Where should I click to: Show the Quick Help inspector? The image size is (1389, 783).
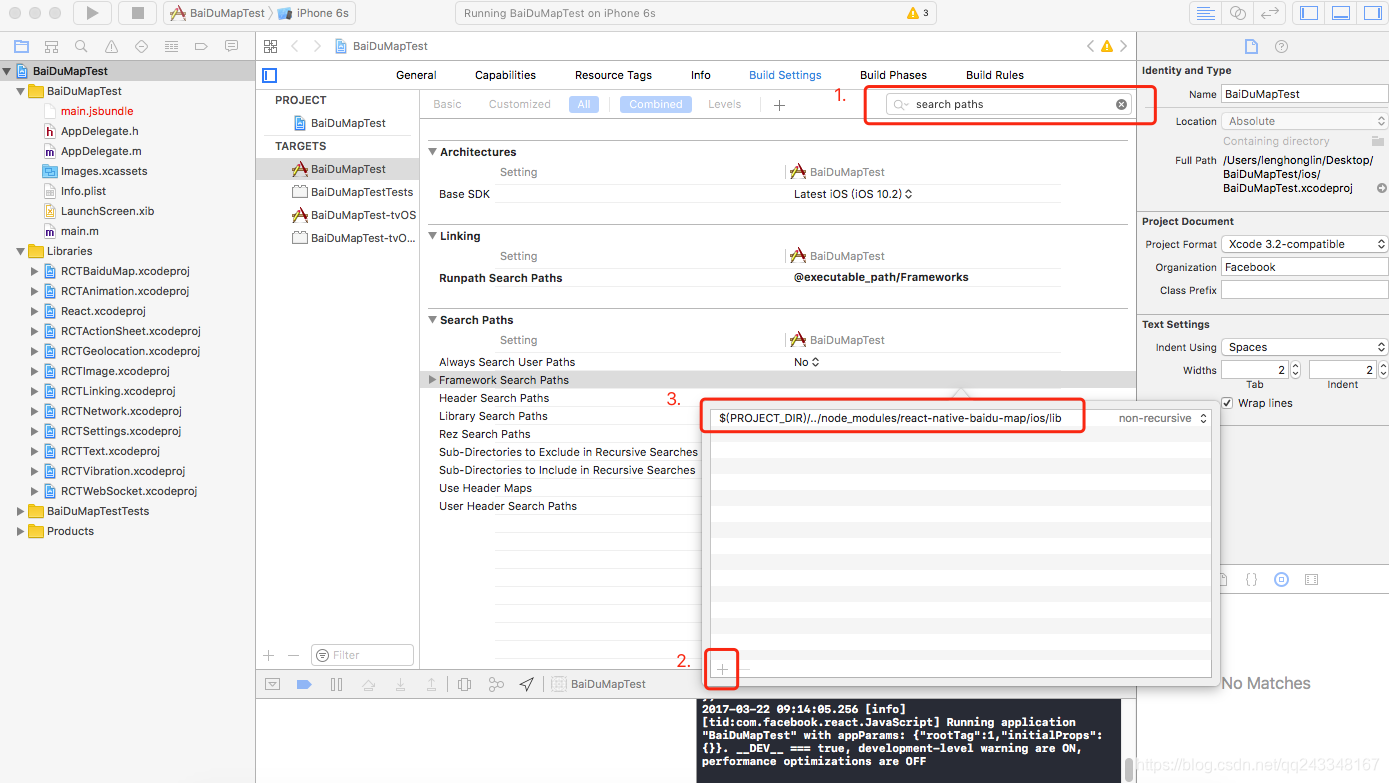(1281, 46)
